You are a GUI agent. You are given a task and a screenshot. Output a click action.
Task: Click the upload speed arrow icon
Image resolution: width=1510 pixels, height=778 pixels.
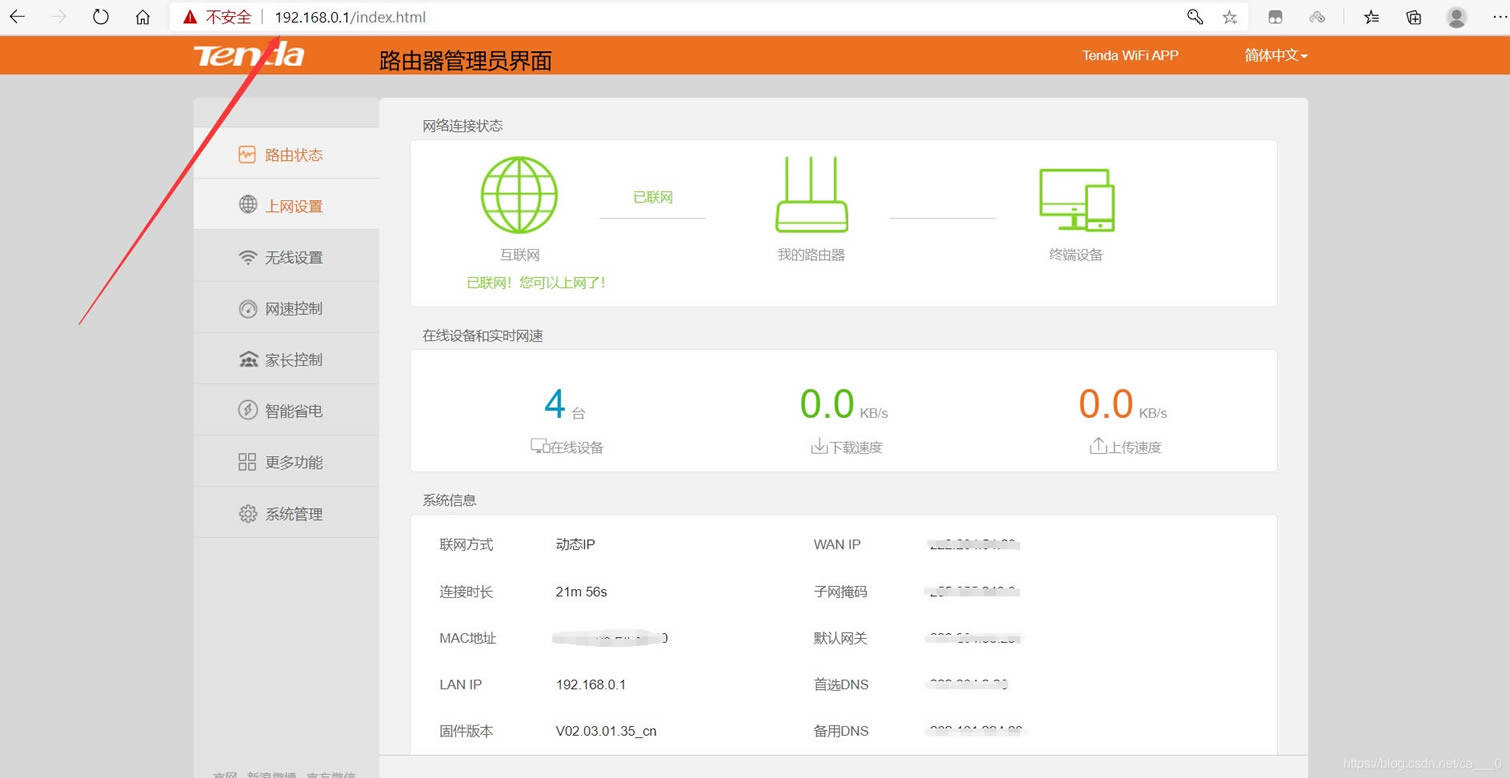pyautogui.click(x=1098, y=446)
